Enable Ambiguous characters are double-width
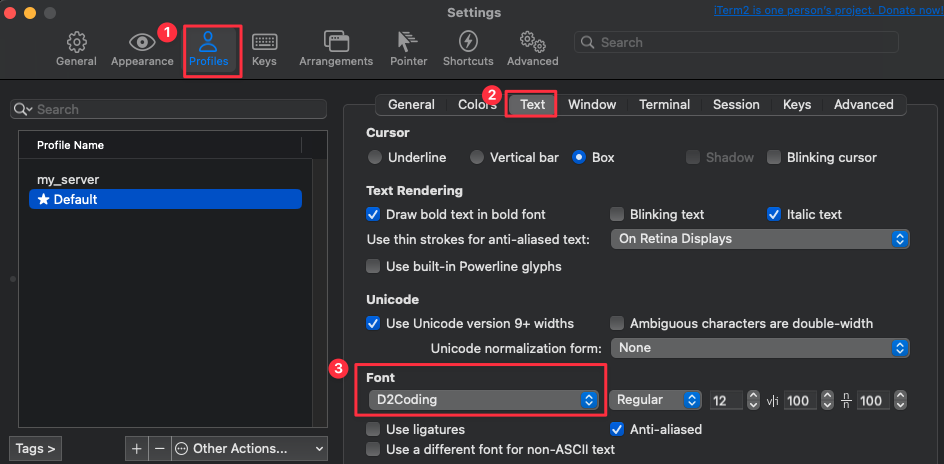This screenshot has height=464, width=944. coord(617,323)
